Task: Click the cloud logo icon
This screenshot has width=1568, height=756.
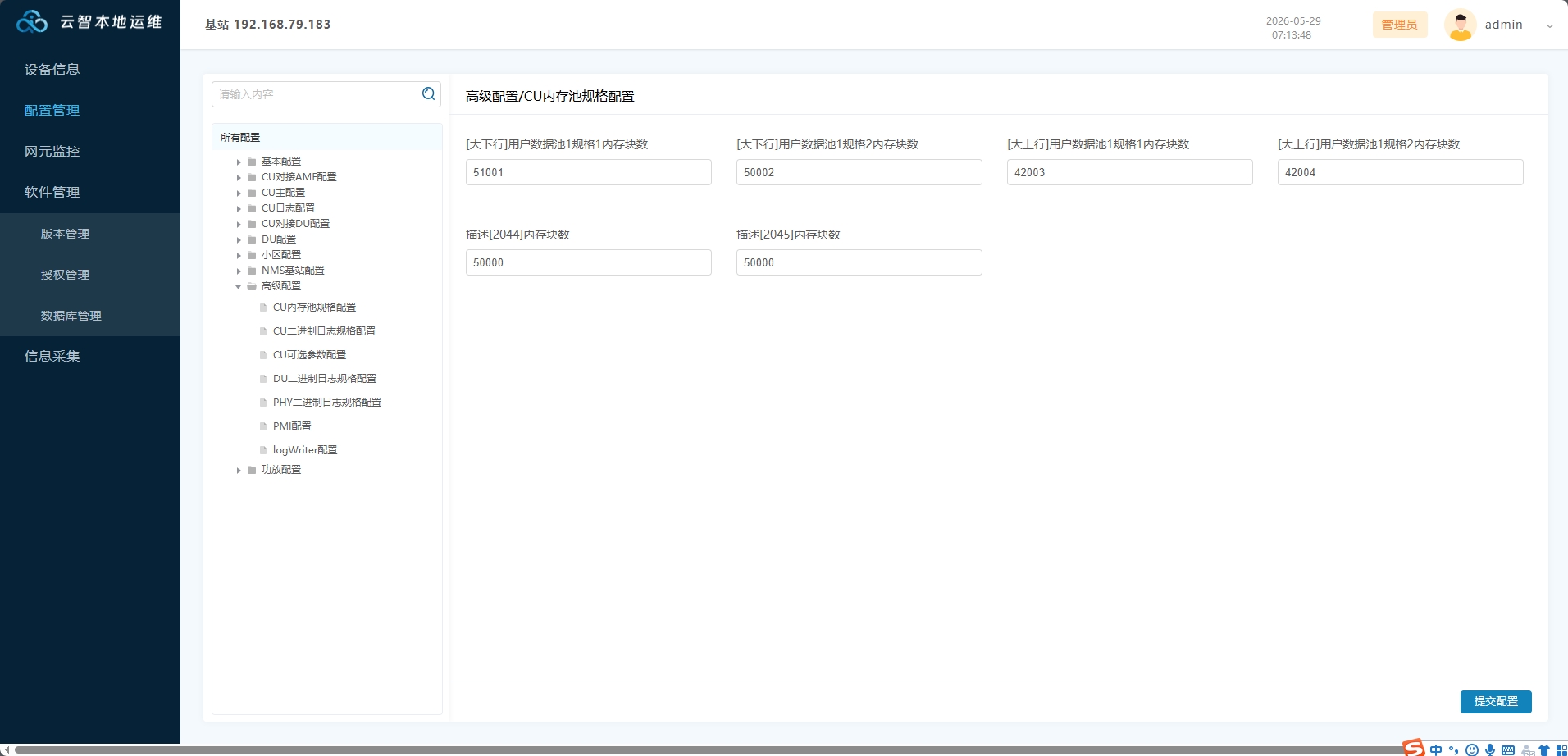Action: click(32, 22)
